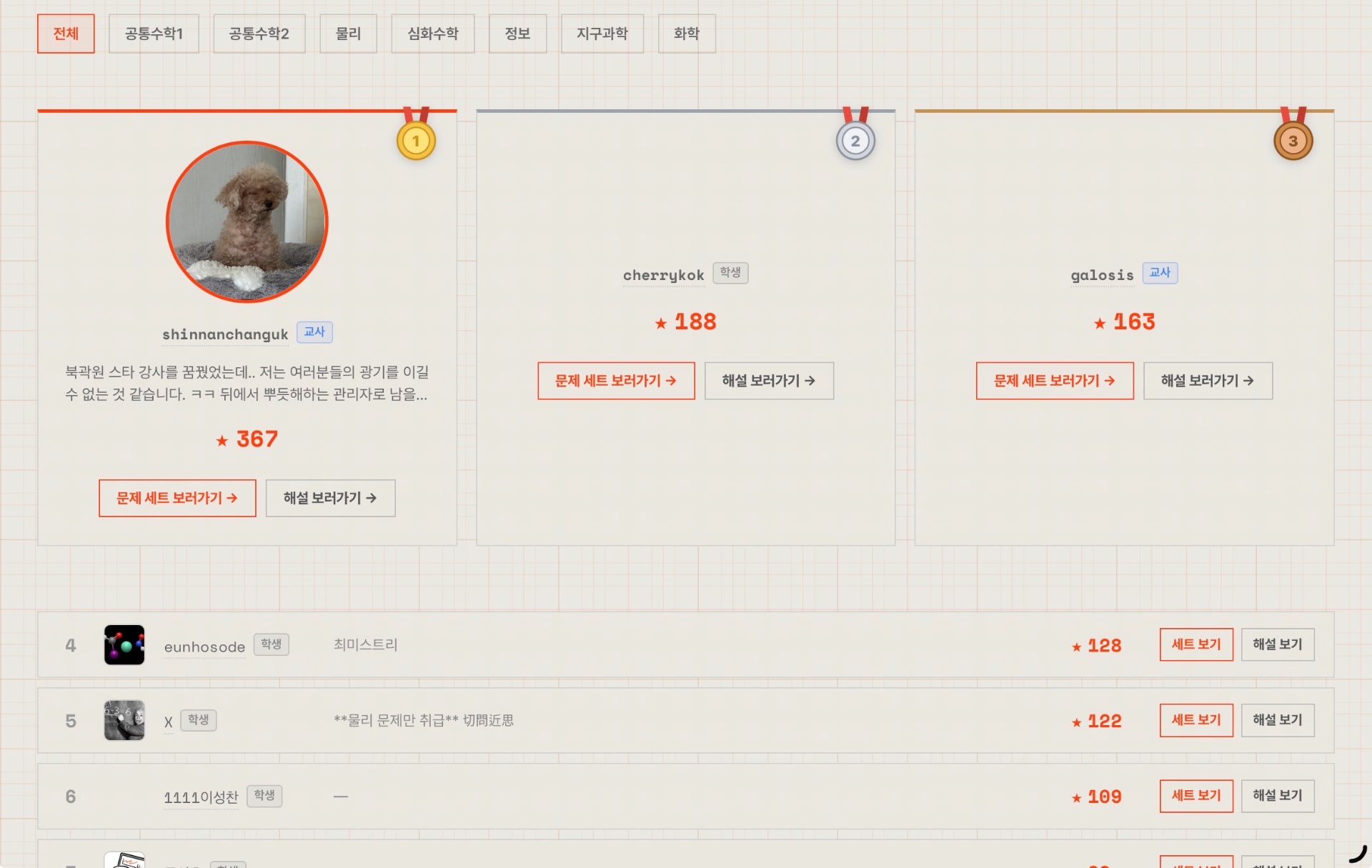This screenshot has width=1372, height=868.
Task: Click the bronze third-place medal icon
Action: tap(1293, 141)
